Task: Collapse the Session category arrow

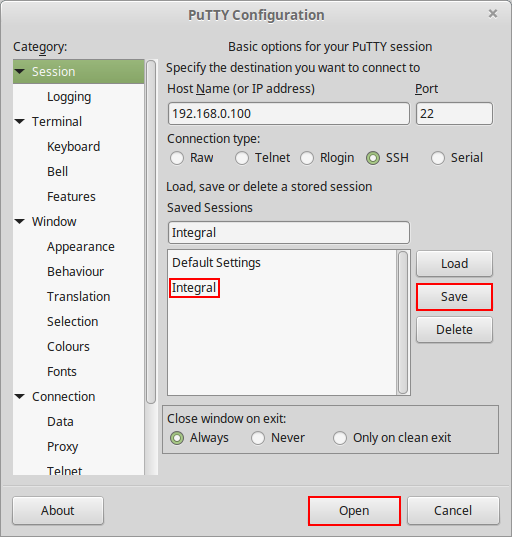Action: coord(20,72)
